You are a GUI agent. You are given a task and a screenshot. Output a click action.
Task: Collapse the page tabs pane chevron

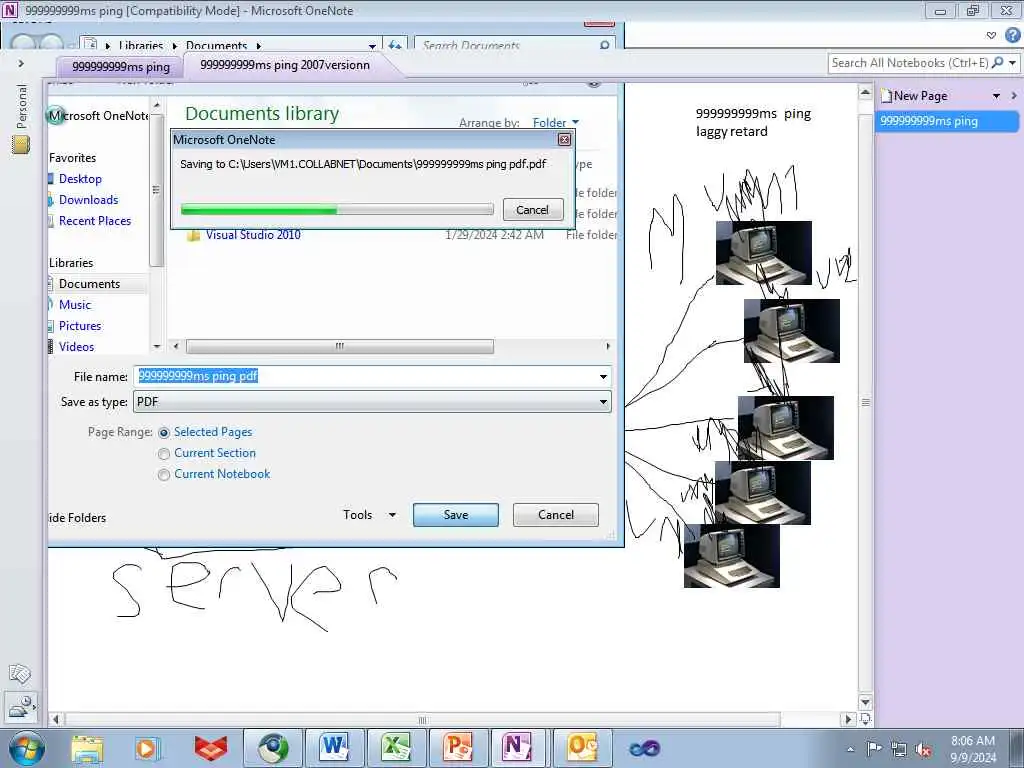click(1014, 96)
